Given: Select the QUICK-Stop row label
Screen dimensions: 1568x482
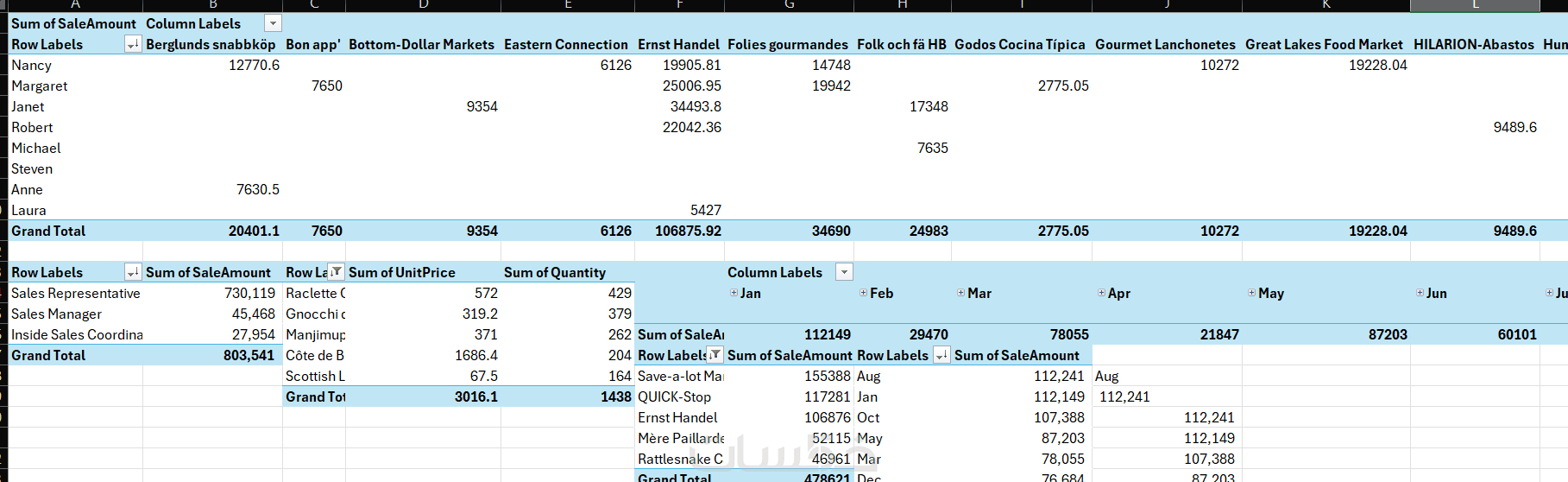Looking at the screenshot, I should pos(674,396).
